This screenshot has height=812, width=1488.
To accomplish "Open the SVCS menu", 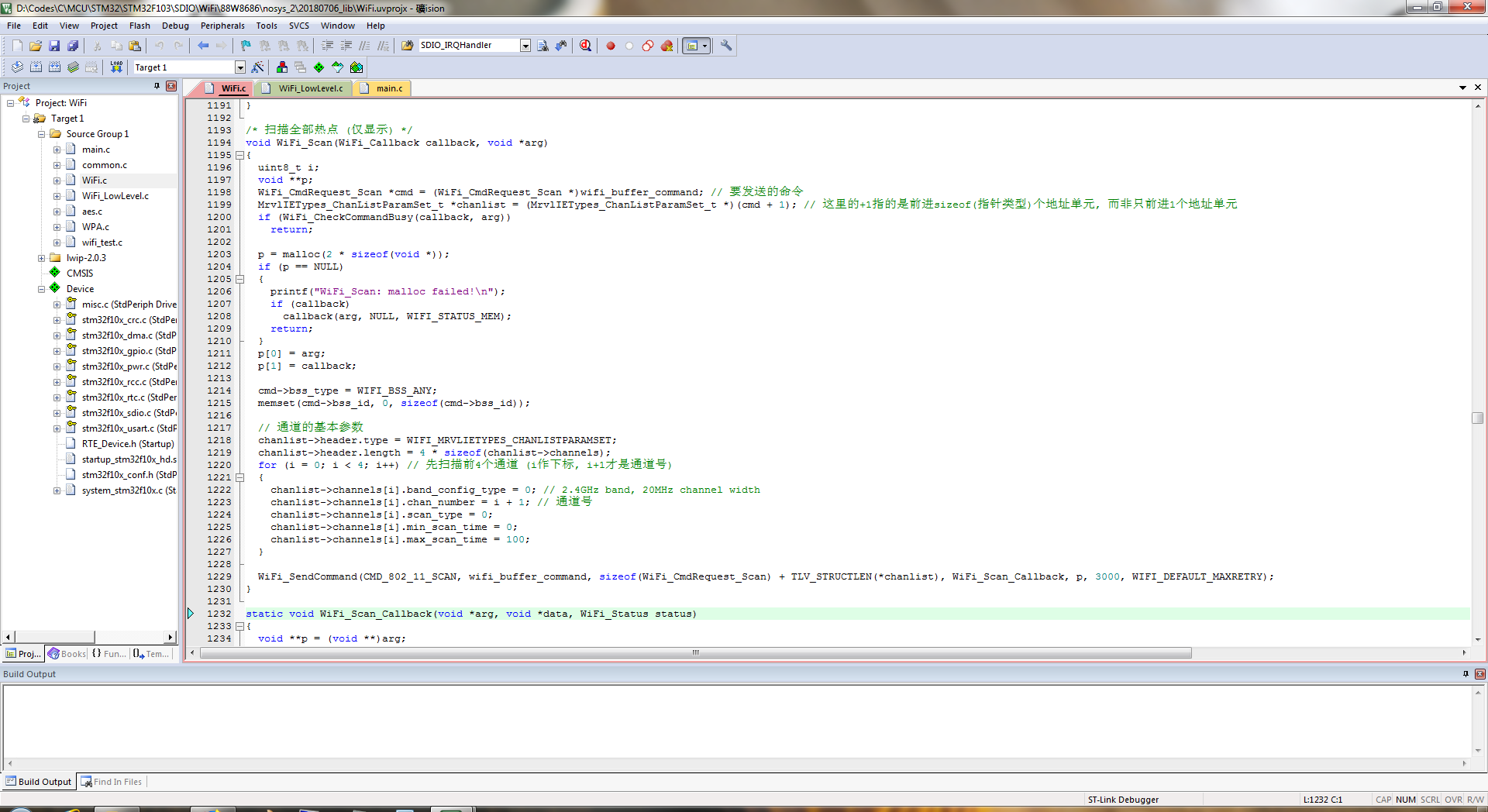I will point(299,26).
